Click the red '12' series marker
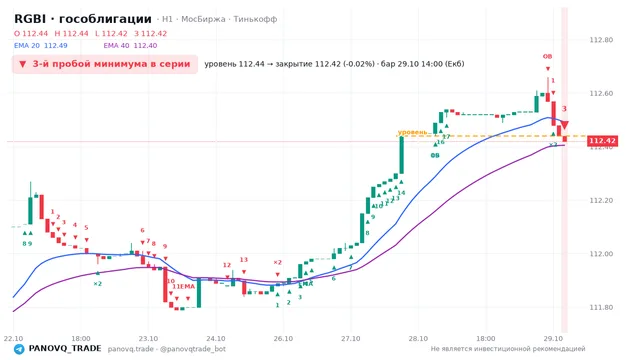 point(227,265)
